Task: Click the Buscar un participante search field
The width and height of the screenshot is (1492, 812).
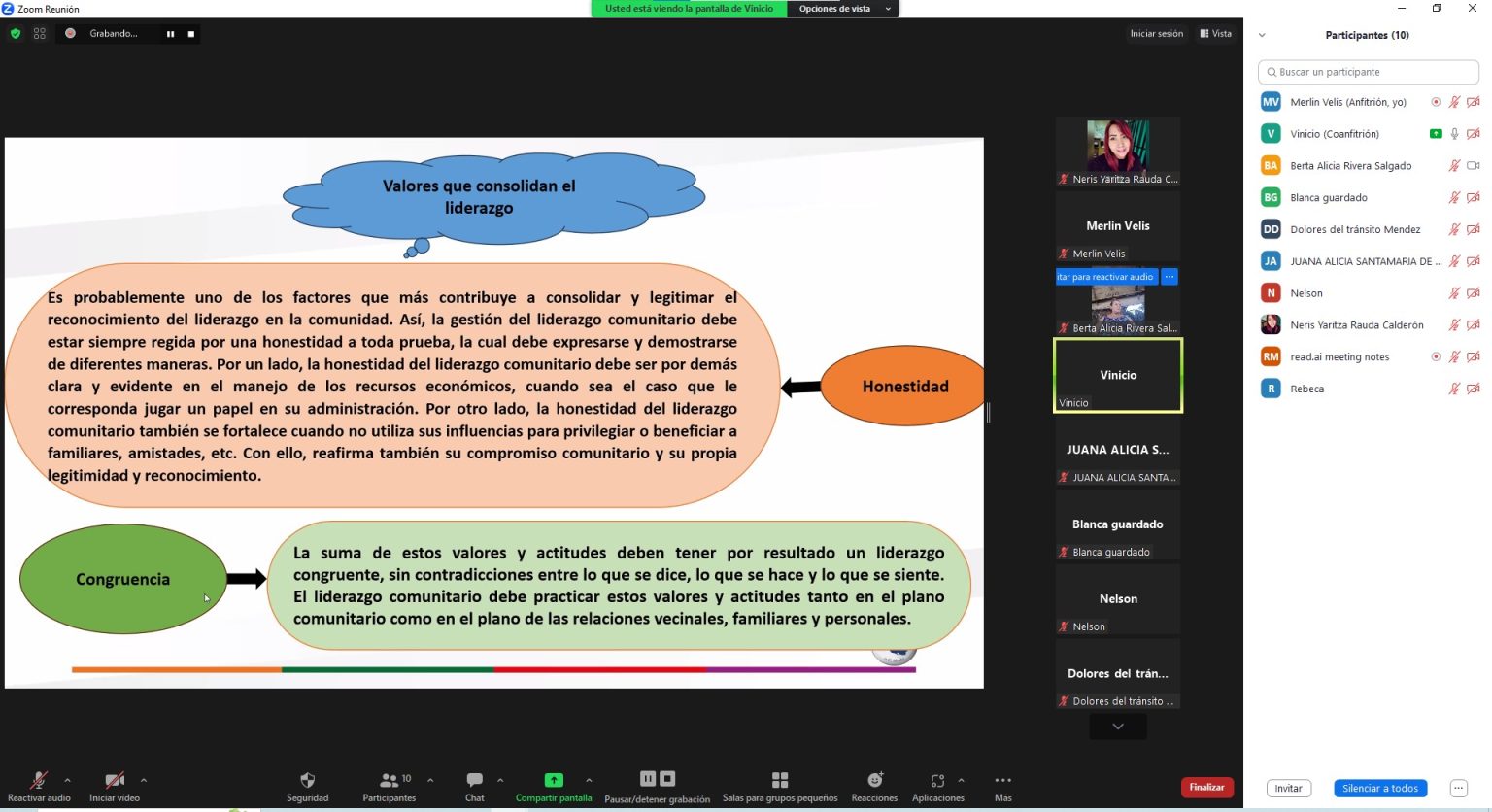Action: click(x=1368, y=72)
